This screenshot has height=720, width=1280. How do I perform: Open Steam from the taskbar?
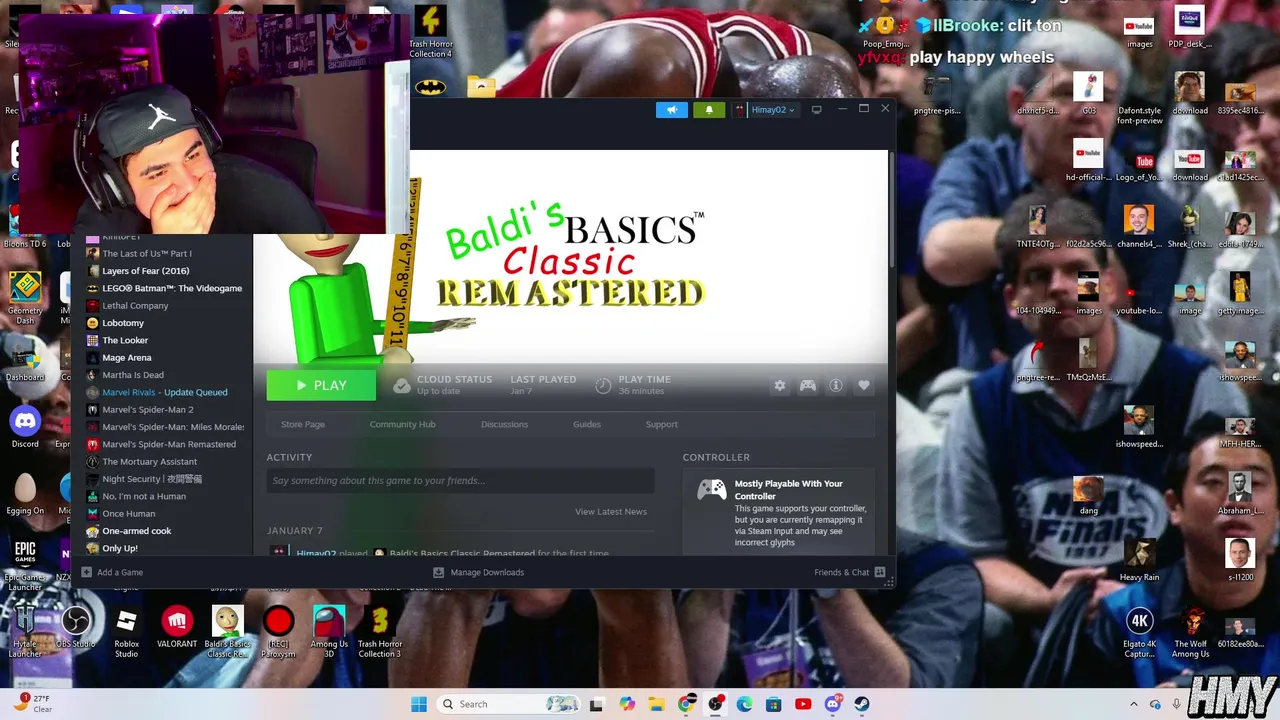(862, 704)
